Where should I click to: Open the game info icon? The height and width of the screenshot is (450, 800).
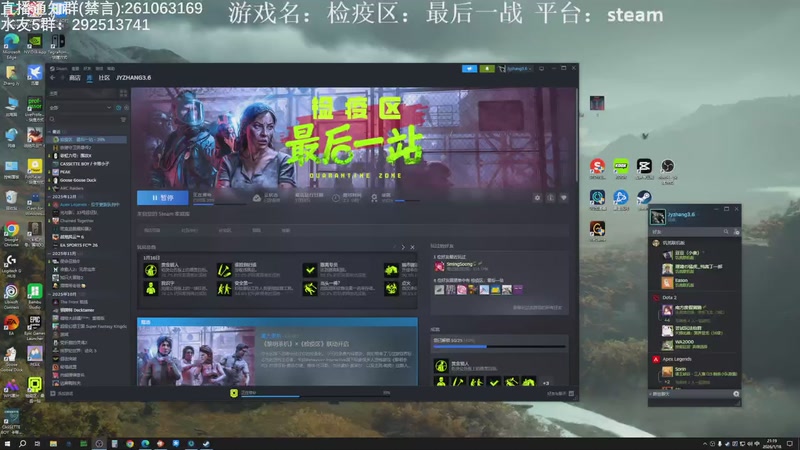click(x=550, y=198)
